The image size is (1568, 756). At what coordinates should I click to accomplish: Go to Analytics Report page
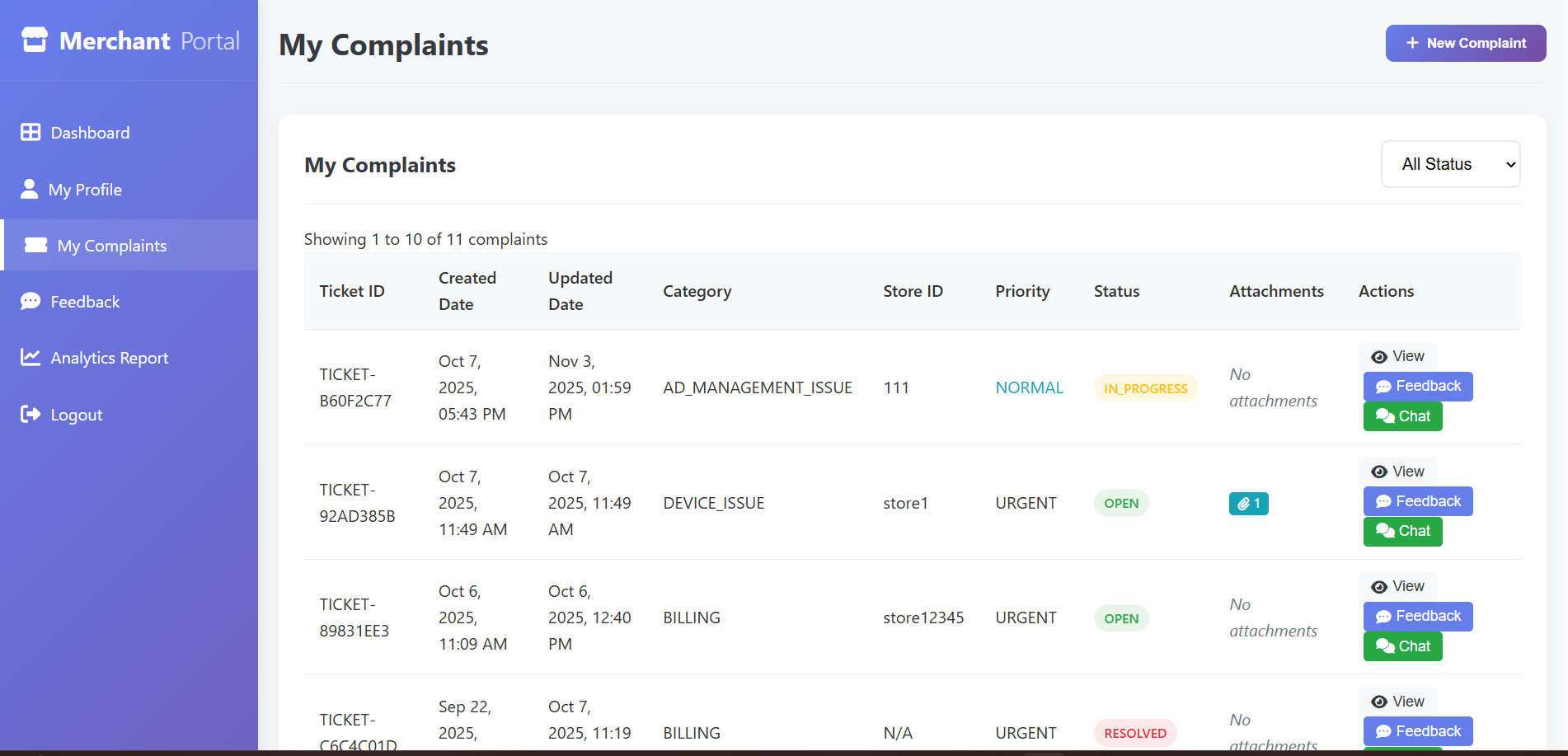click(109, 358)
